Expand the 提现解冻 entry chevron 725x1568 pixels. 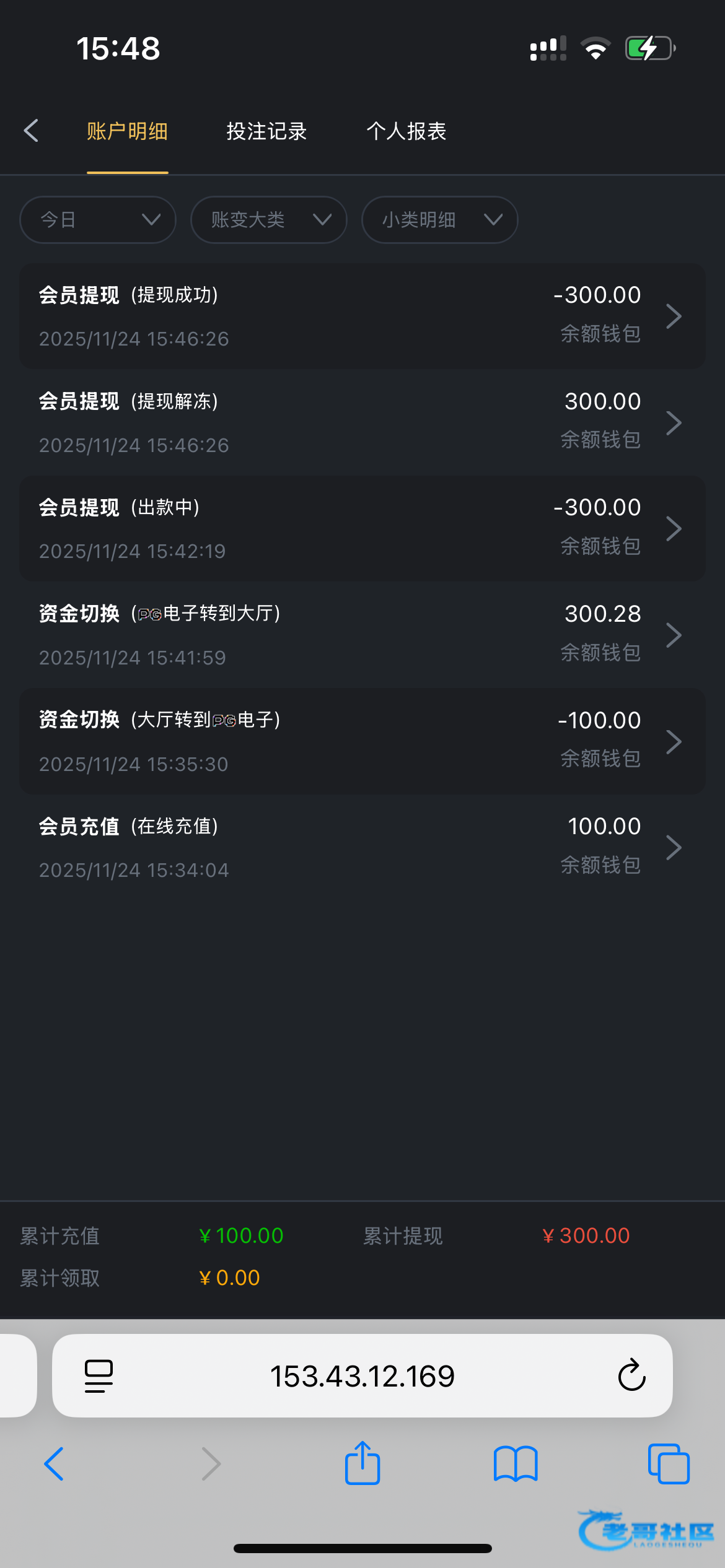[x=674, y=423]
